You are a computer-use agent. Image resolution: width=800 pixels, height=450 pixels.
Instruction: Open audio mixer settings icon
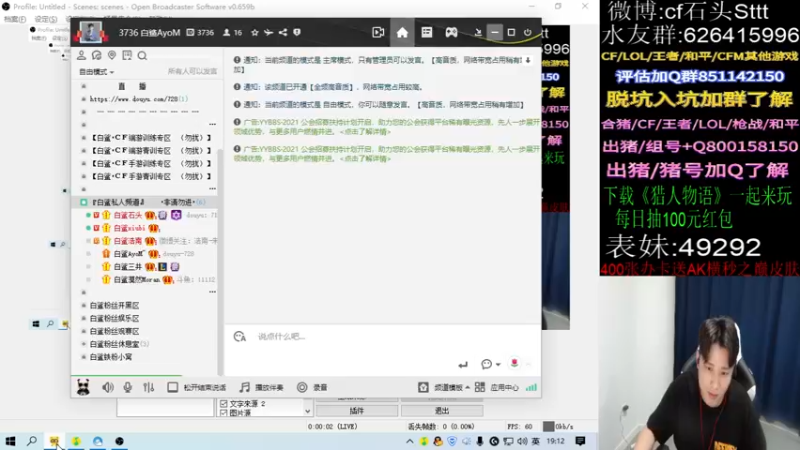point(148,387)
